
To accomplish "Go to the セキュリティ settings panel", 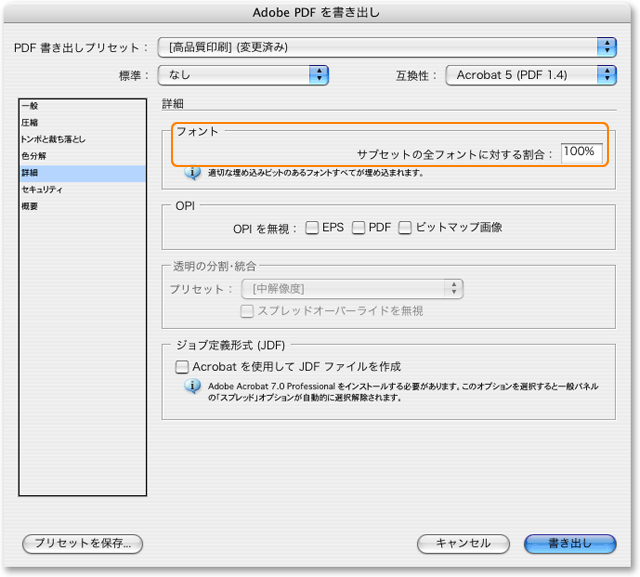I will 42,190.
